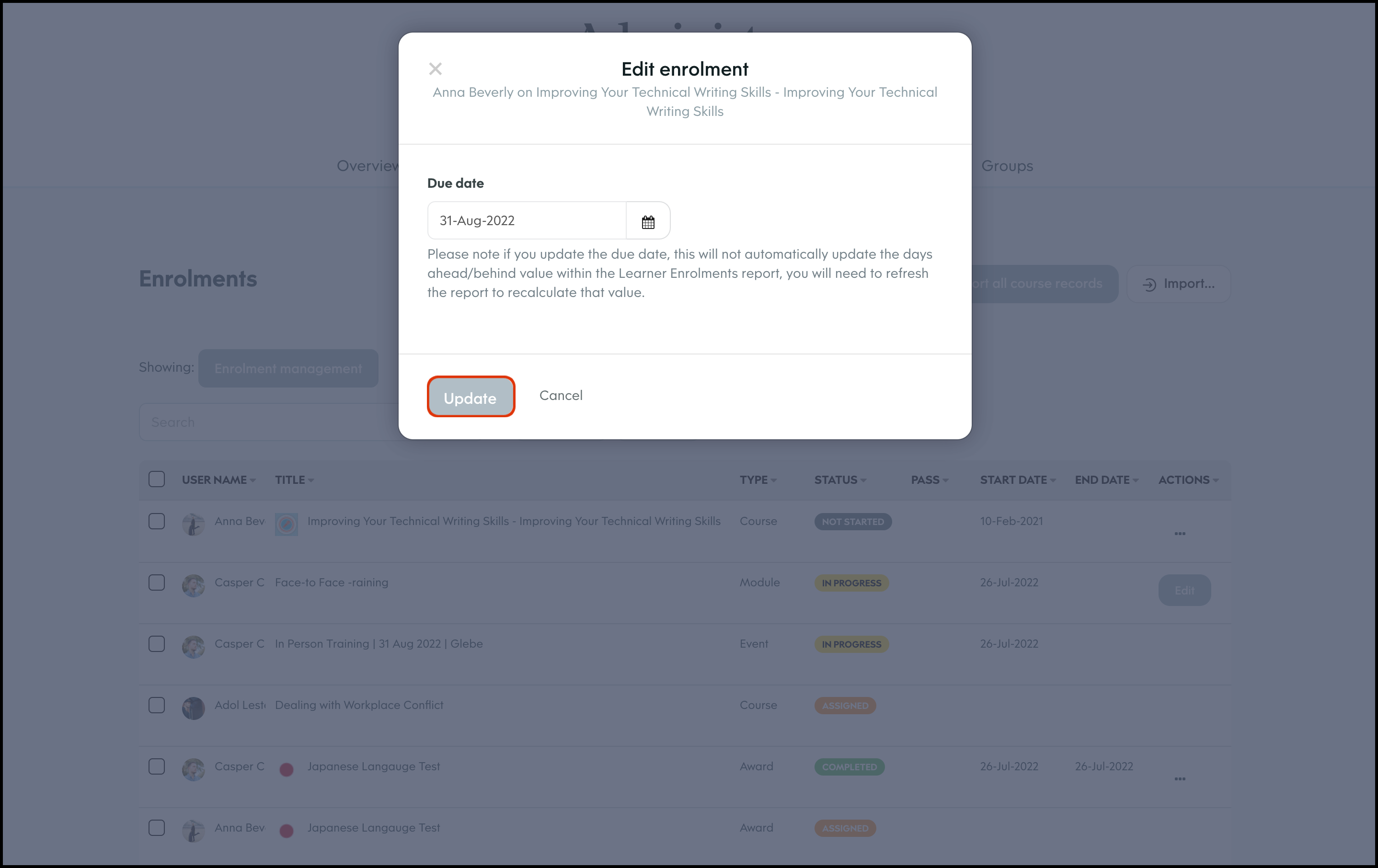Click the due date text field
Viewport: 1378px width, 868px height.
[526, 221]
